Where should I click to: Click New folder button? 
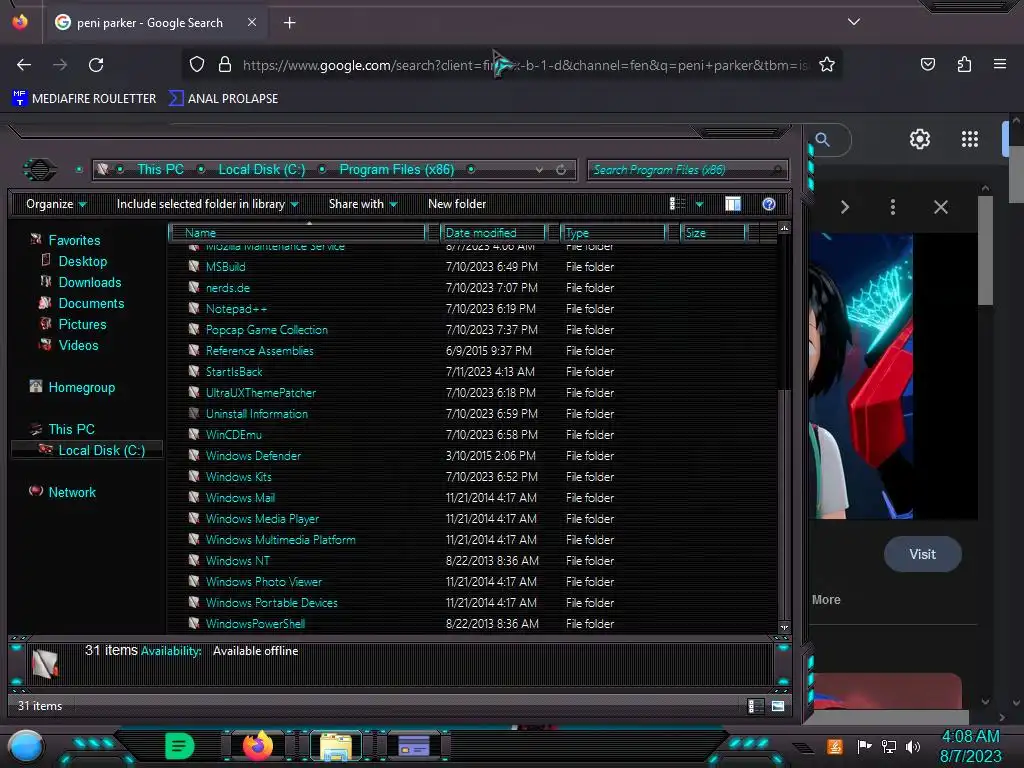[x=457, y=204]
